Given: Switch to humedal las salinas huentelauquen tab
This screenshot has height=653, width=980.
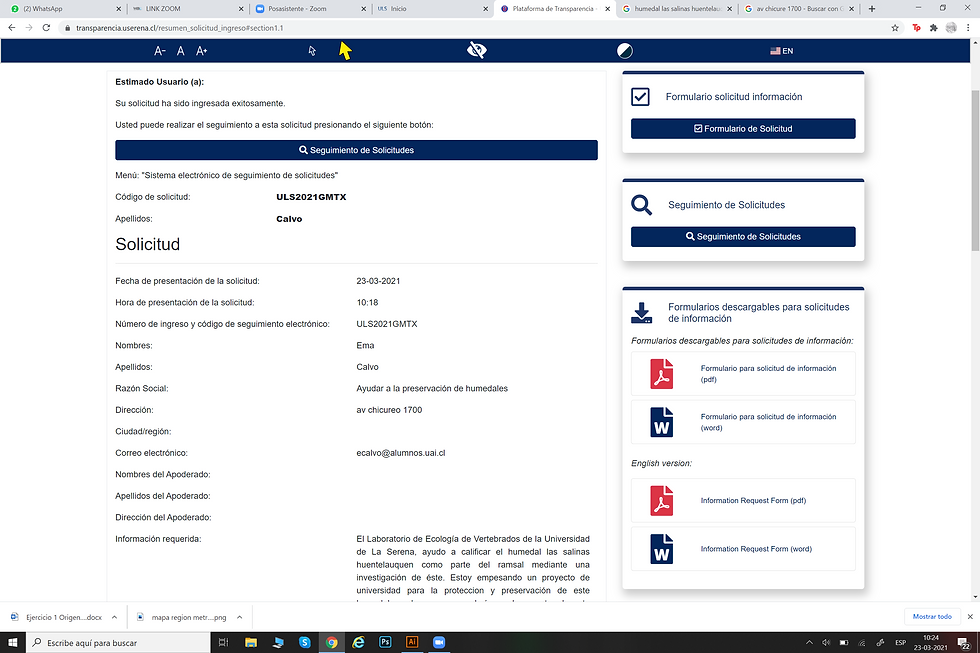Looking at the screenshot, I should point(675,9).
